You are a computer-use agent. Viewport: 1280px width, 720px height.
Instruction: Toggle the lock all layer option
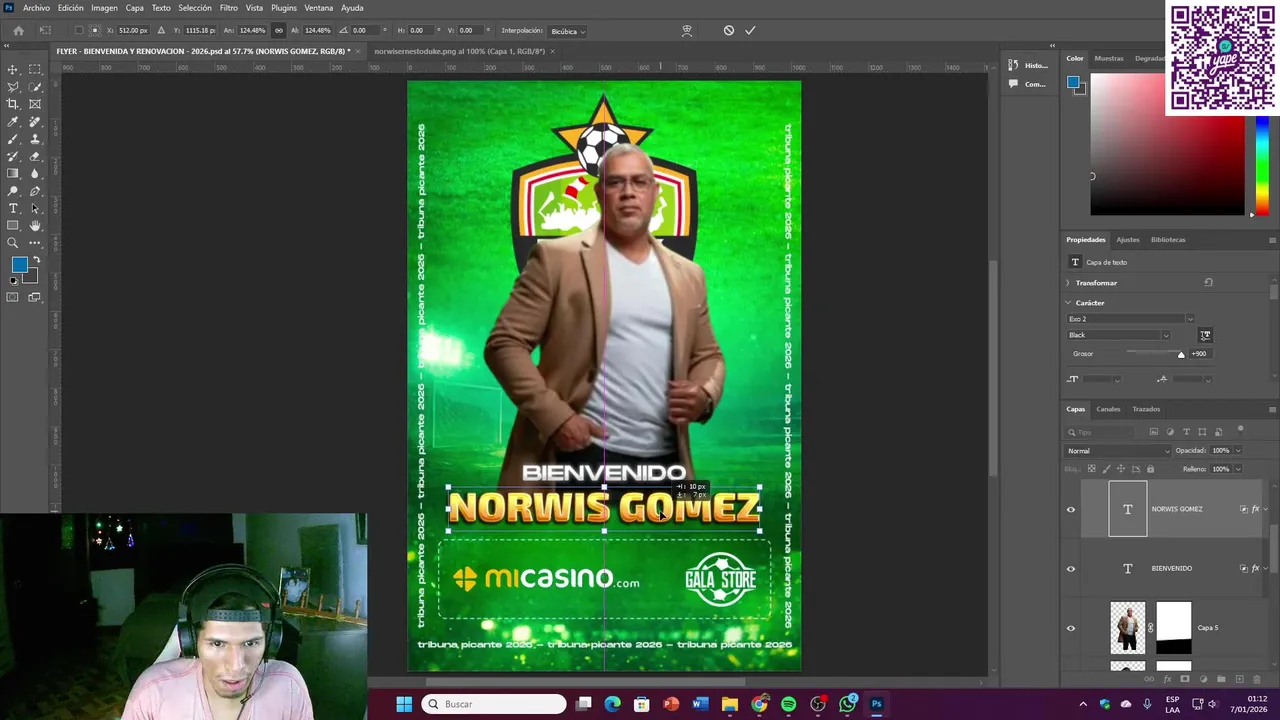pyautogui.click(x=1150, y=469)
